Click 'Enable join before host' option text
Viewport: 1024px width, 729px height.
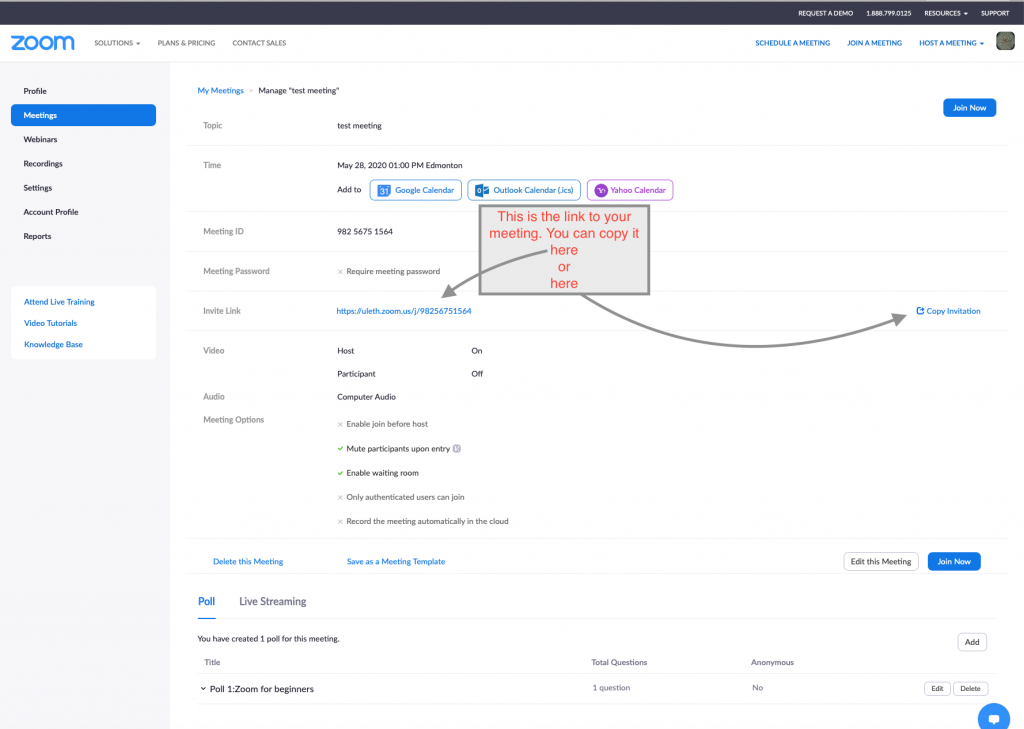pyautogui.click(x=387, y=424)
